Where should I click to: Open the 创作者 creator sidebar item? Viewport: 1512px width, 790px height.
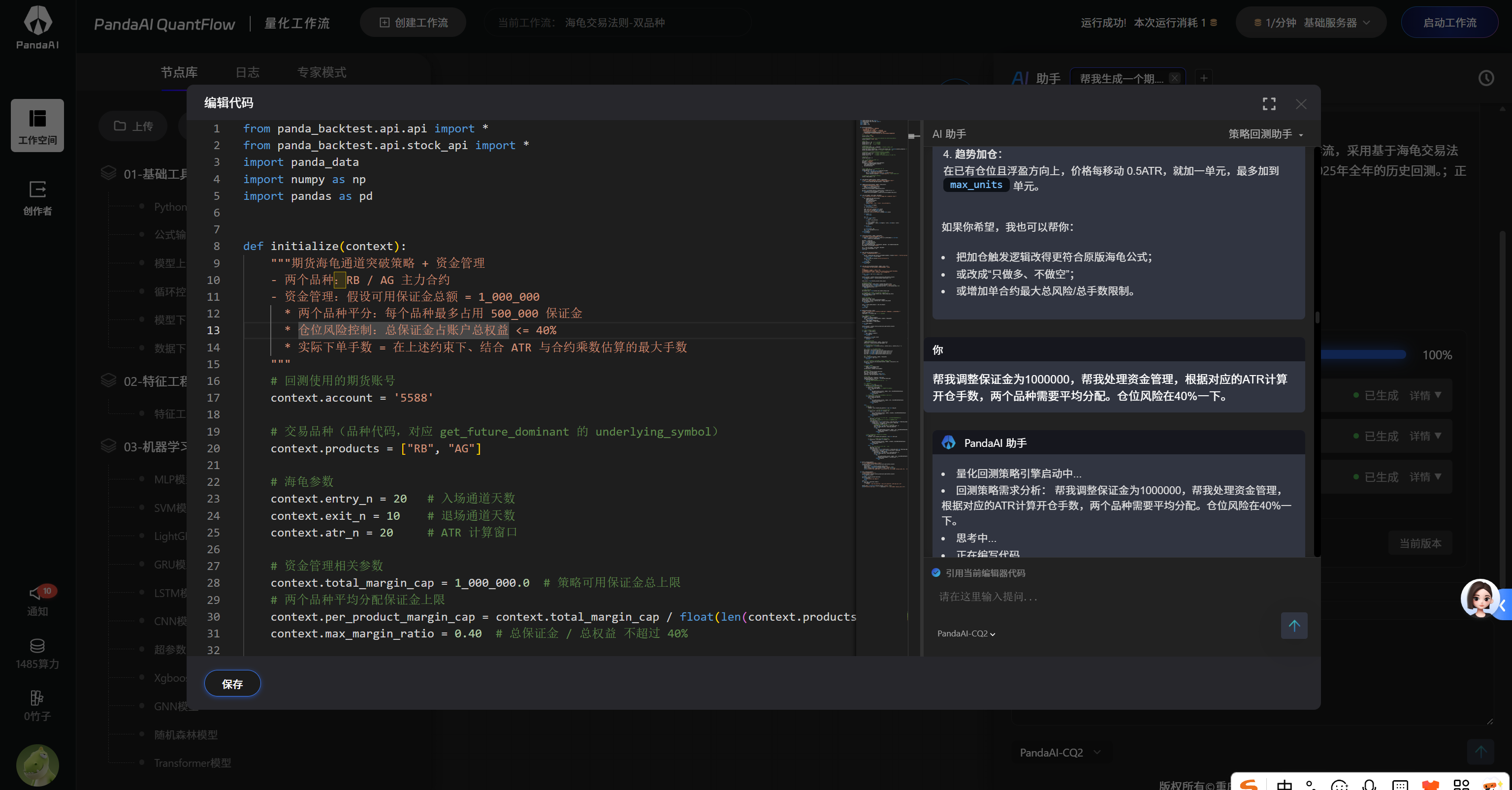click(37, 198)
